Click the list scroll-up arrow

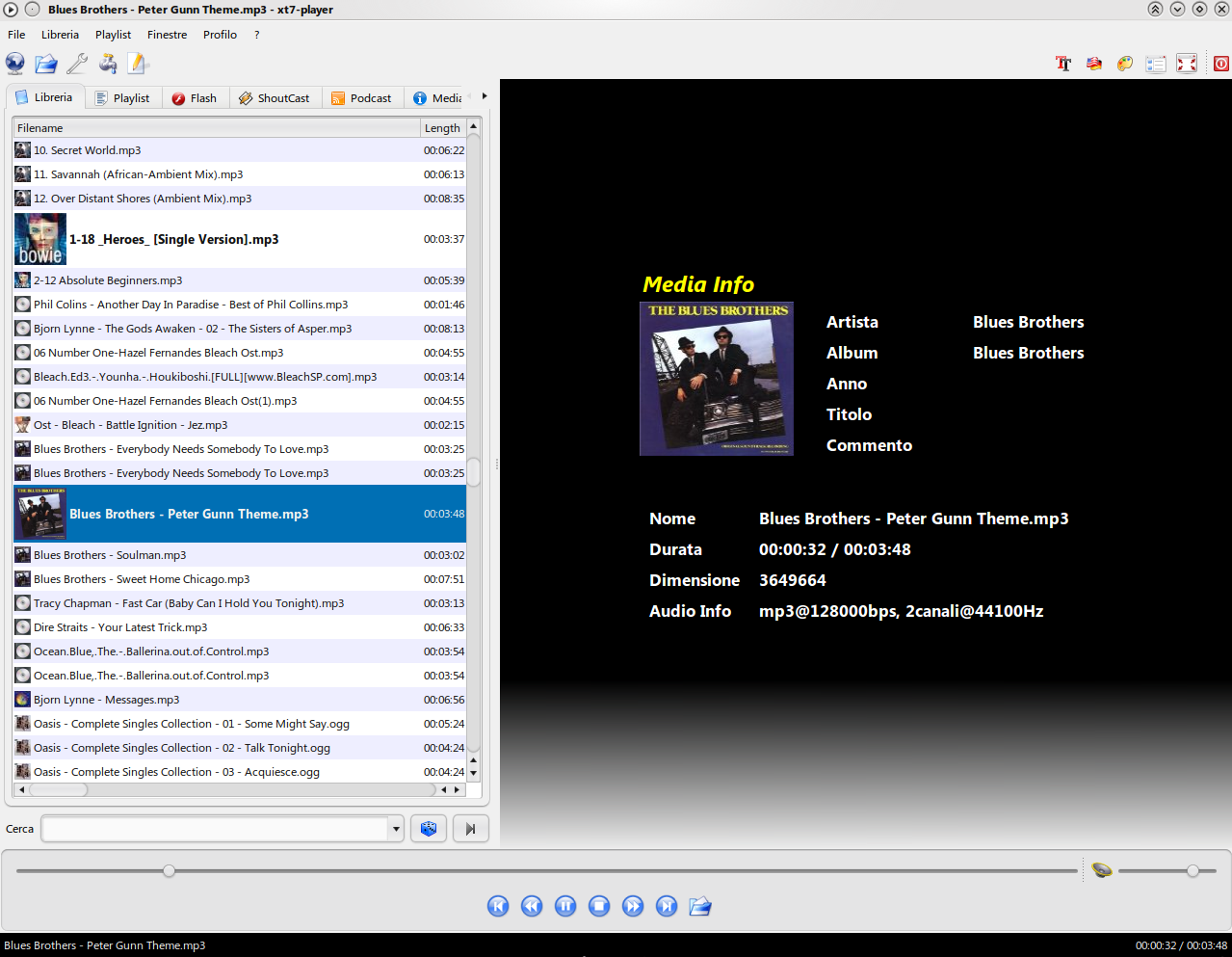tap(474, 127)
